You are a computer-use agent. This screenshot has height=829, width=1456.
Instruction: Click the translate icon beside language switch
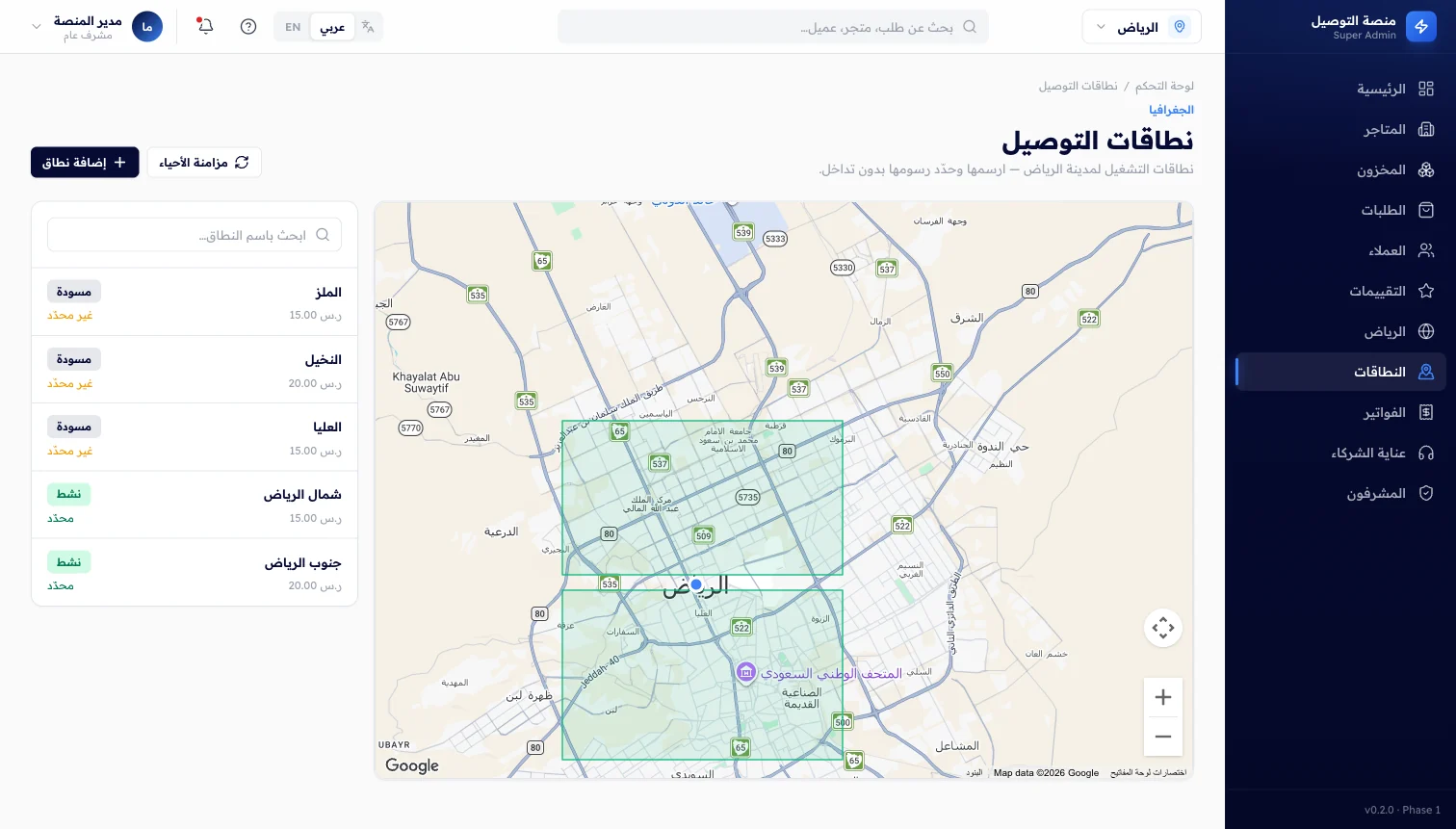[368, 27]
